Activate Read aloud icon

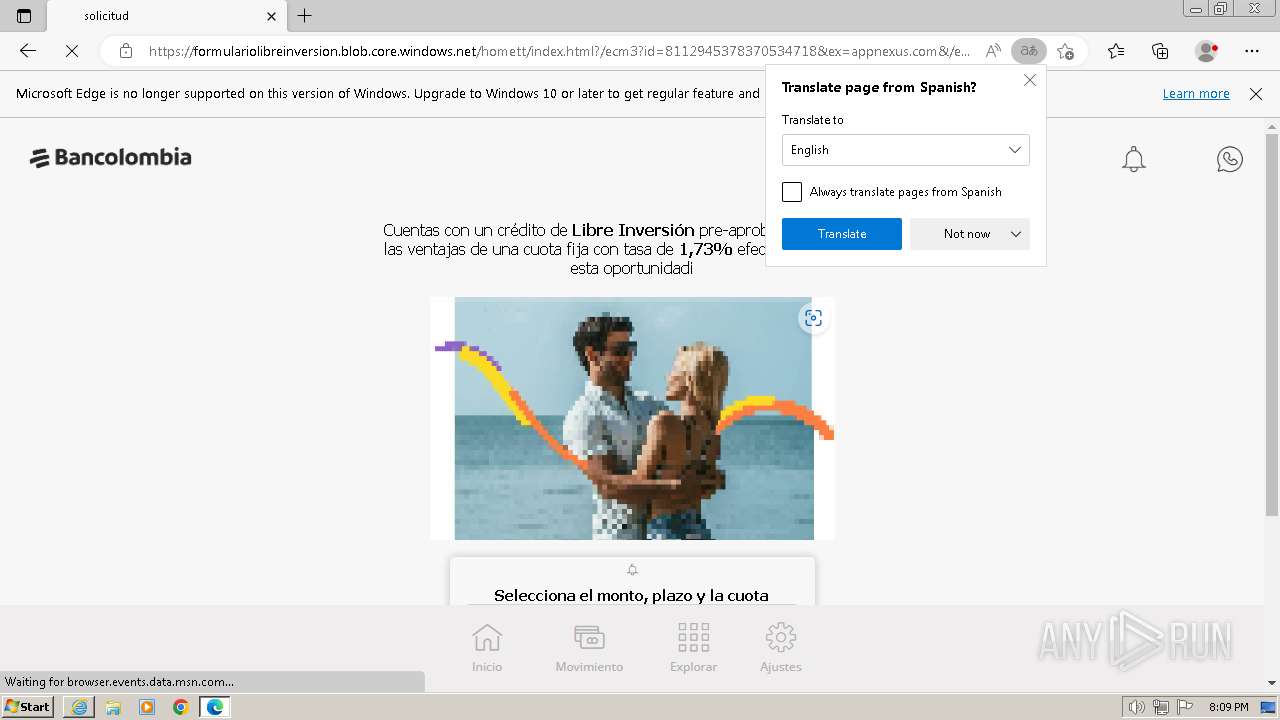(x=993, y=51)
